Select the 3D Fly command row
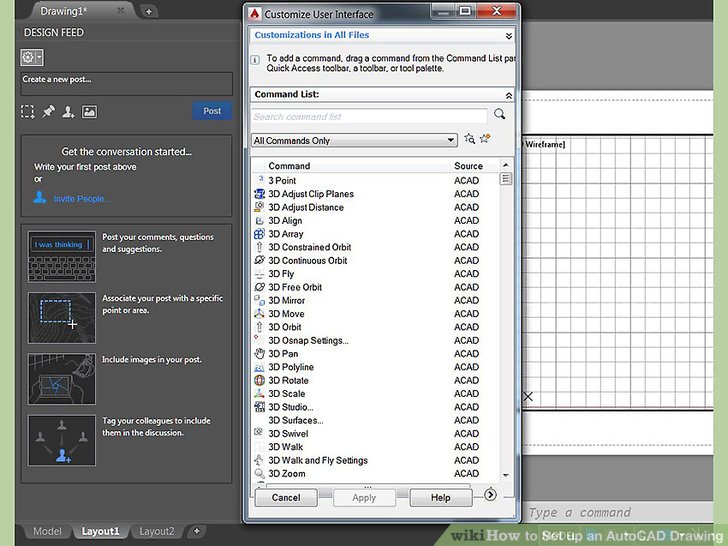The image size is (728, 546). pos(375,274)
